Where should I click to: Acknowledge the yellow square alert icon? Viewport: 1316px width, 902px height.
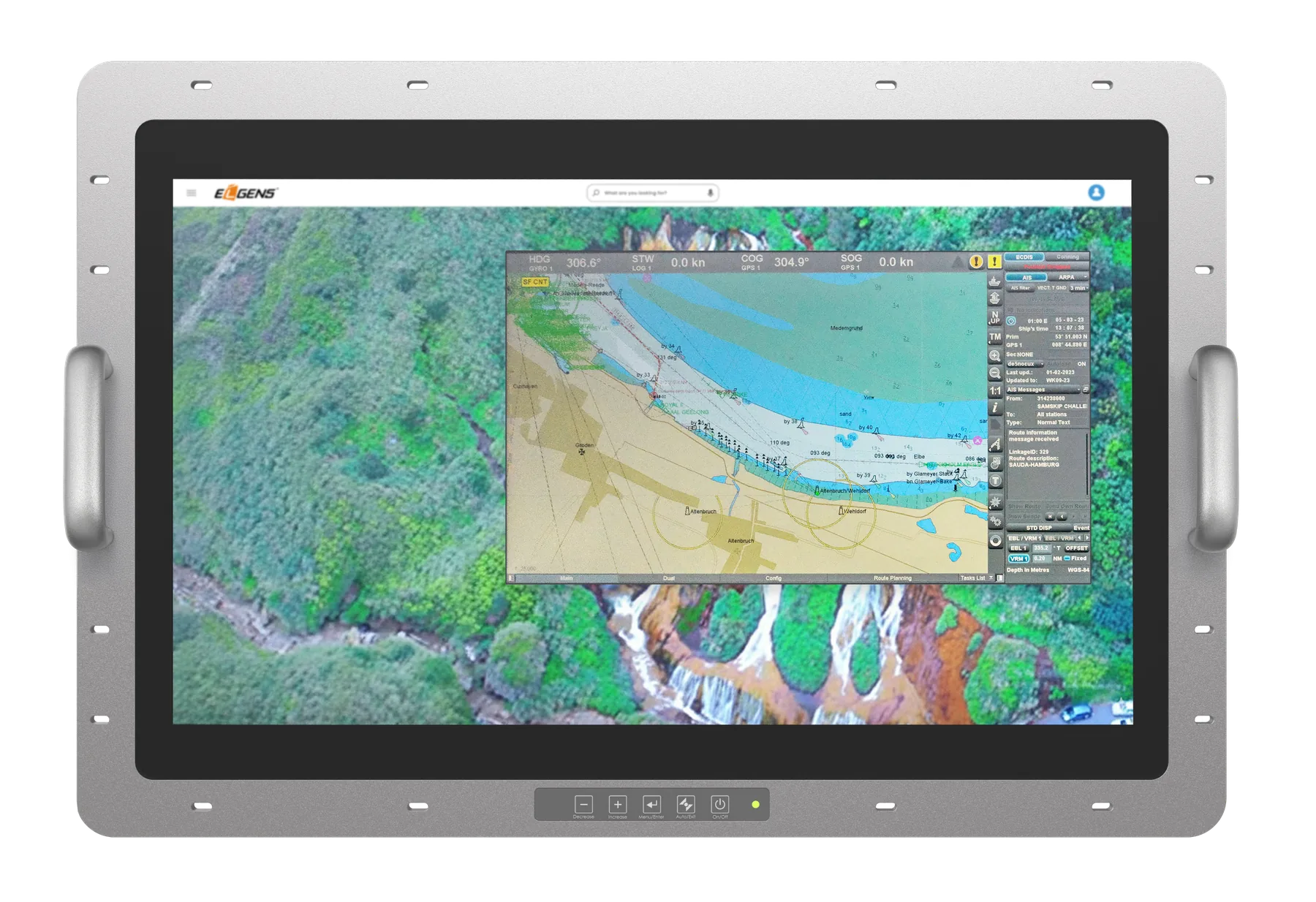994,262
